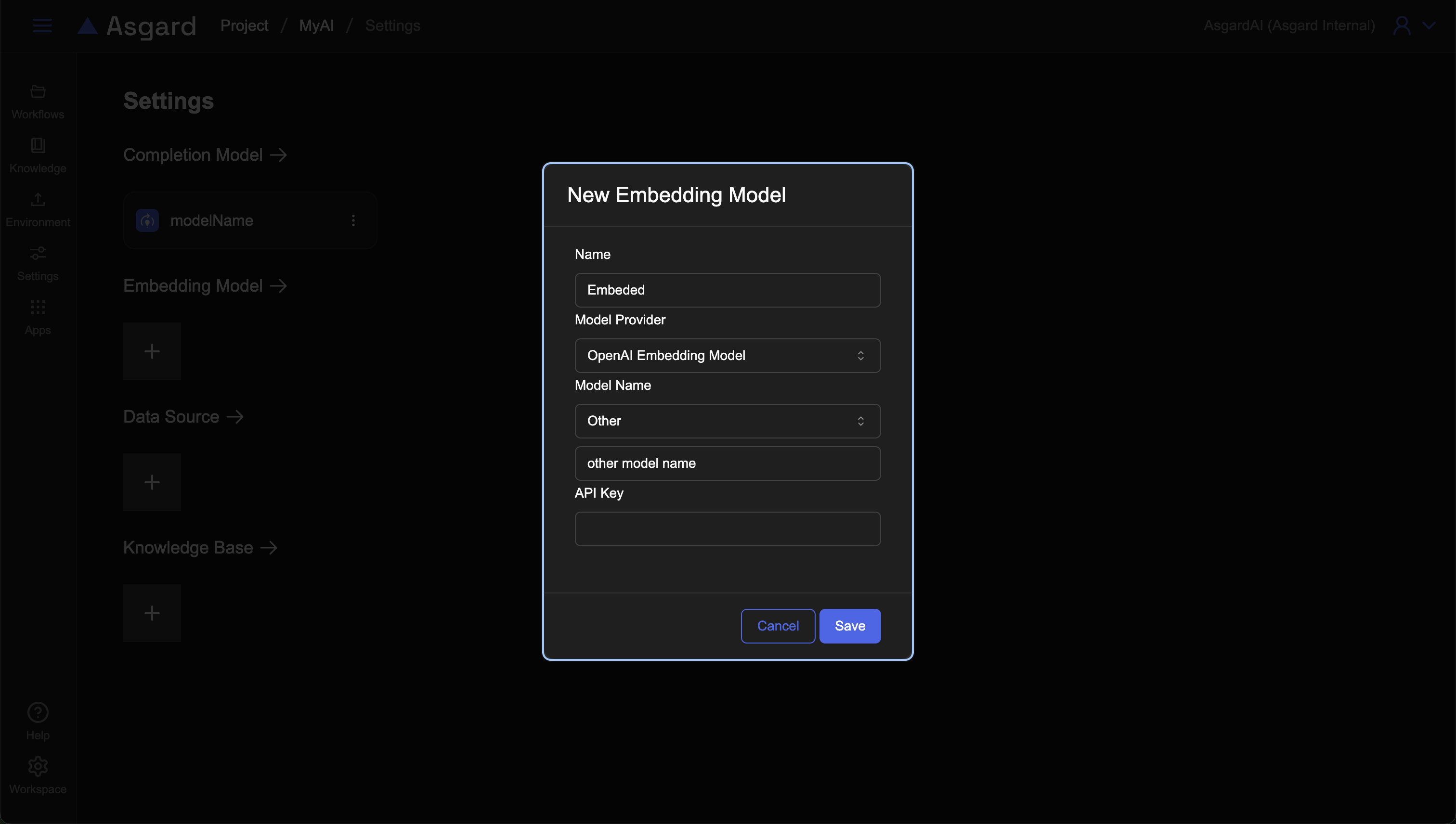Open the Knowledge sidebar section

38,155
